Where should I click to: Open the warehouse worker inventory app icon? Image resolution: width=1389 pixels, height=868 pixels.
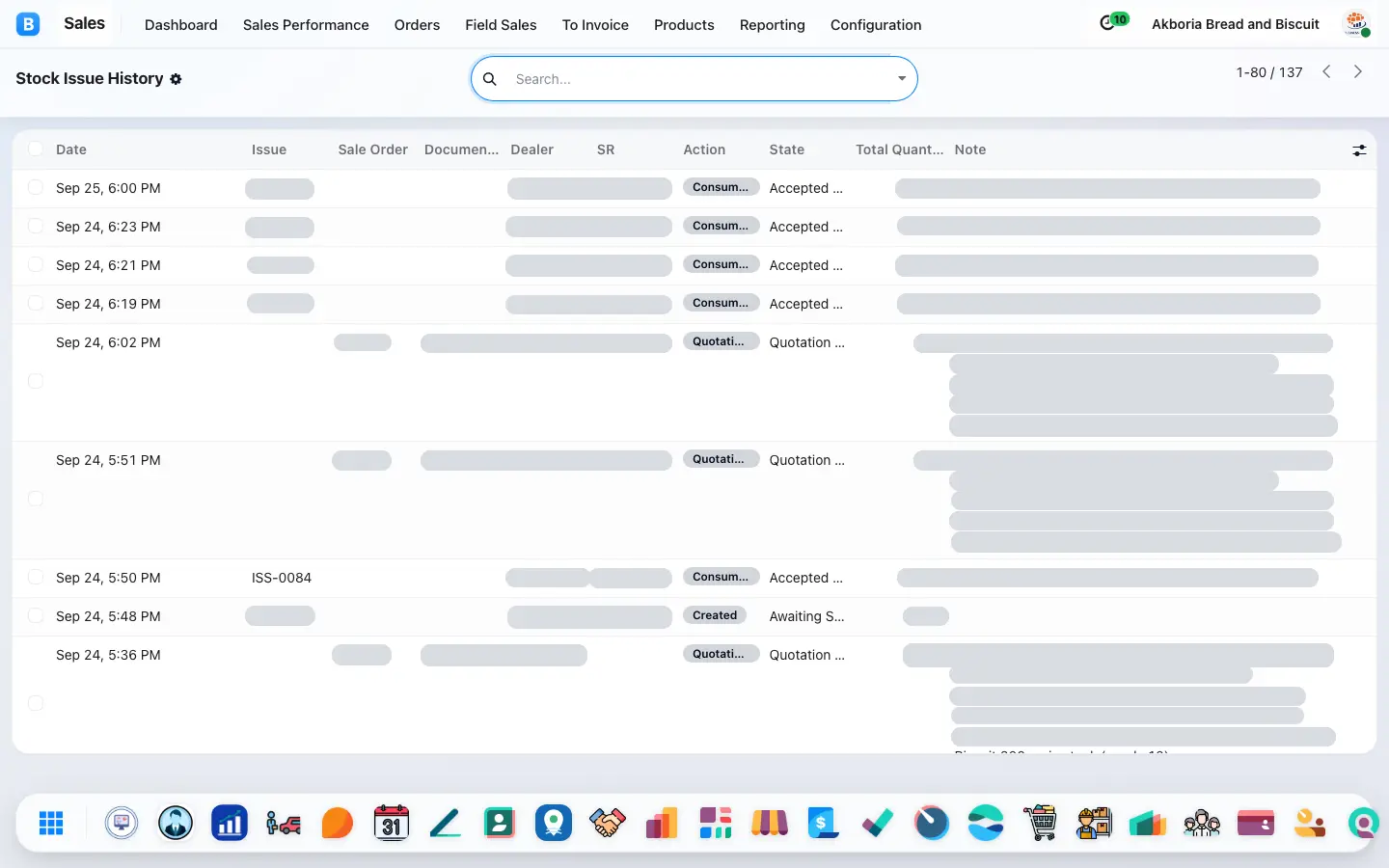click(x=1094, y=823)
